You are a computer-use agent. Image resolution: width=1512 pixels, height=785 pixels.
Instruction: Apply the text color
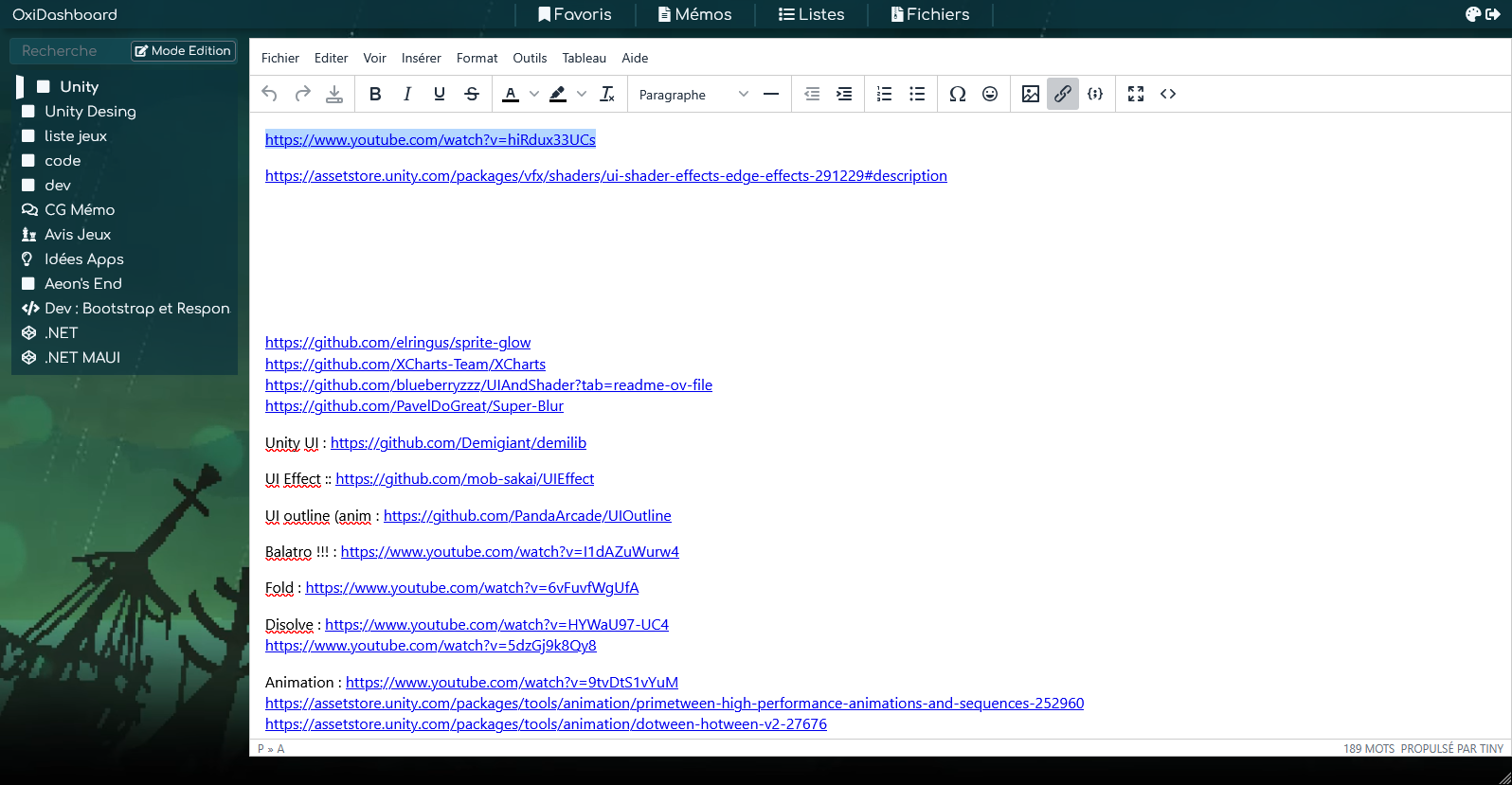(x=511, y=94)
